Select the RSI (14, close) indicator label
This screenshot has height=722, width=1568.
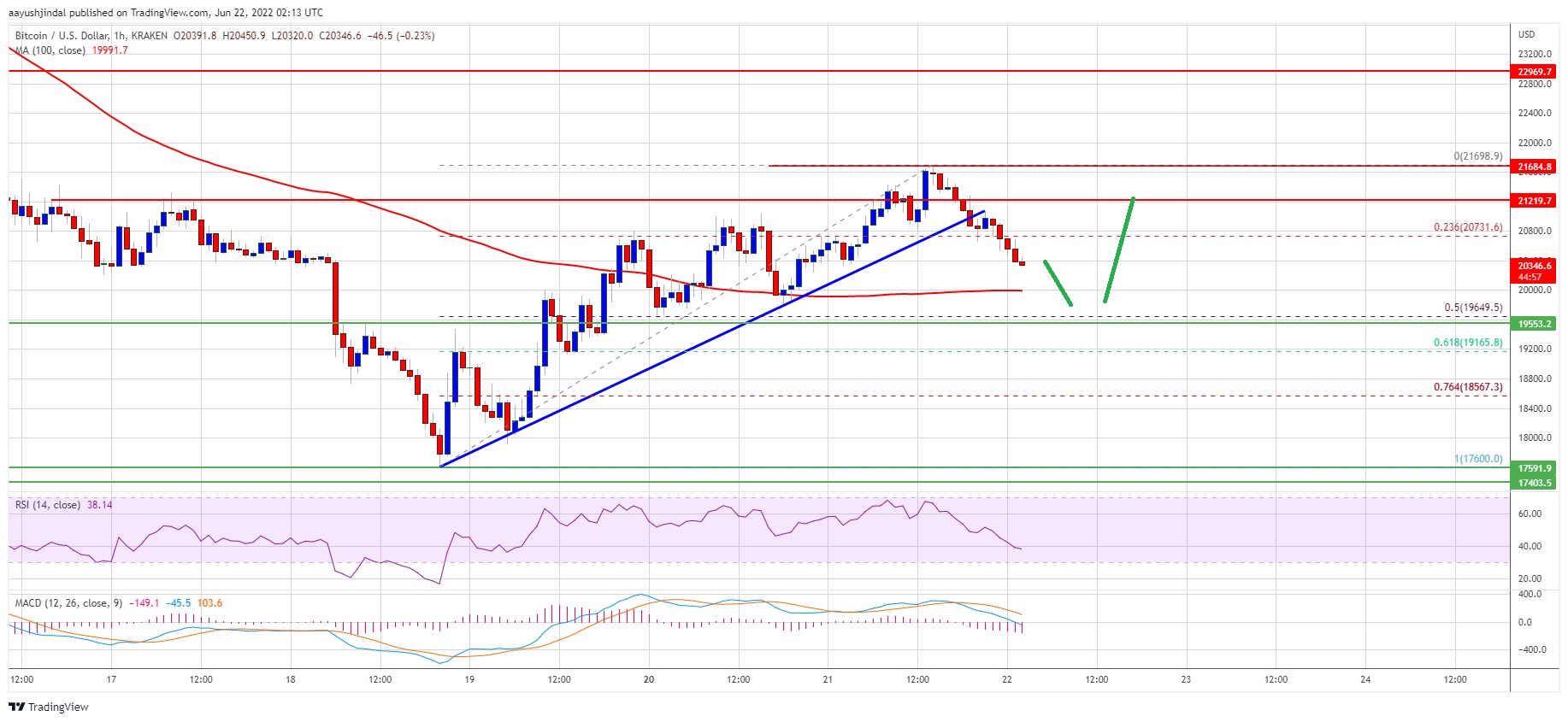pyautogui.click(x=48, y=505)
